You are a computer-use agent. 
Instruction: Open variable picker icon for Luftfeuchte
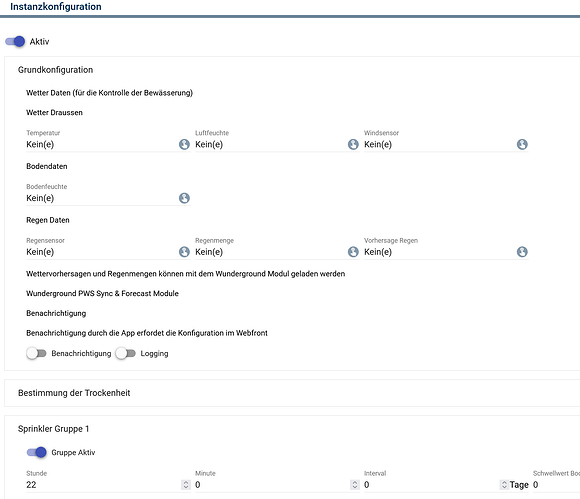[353, 144]
